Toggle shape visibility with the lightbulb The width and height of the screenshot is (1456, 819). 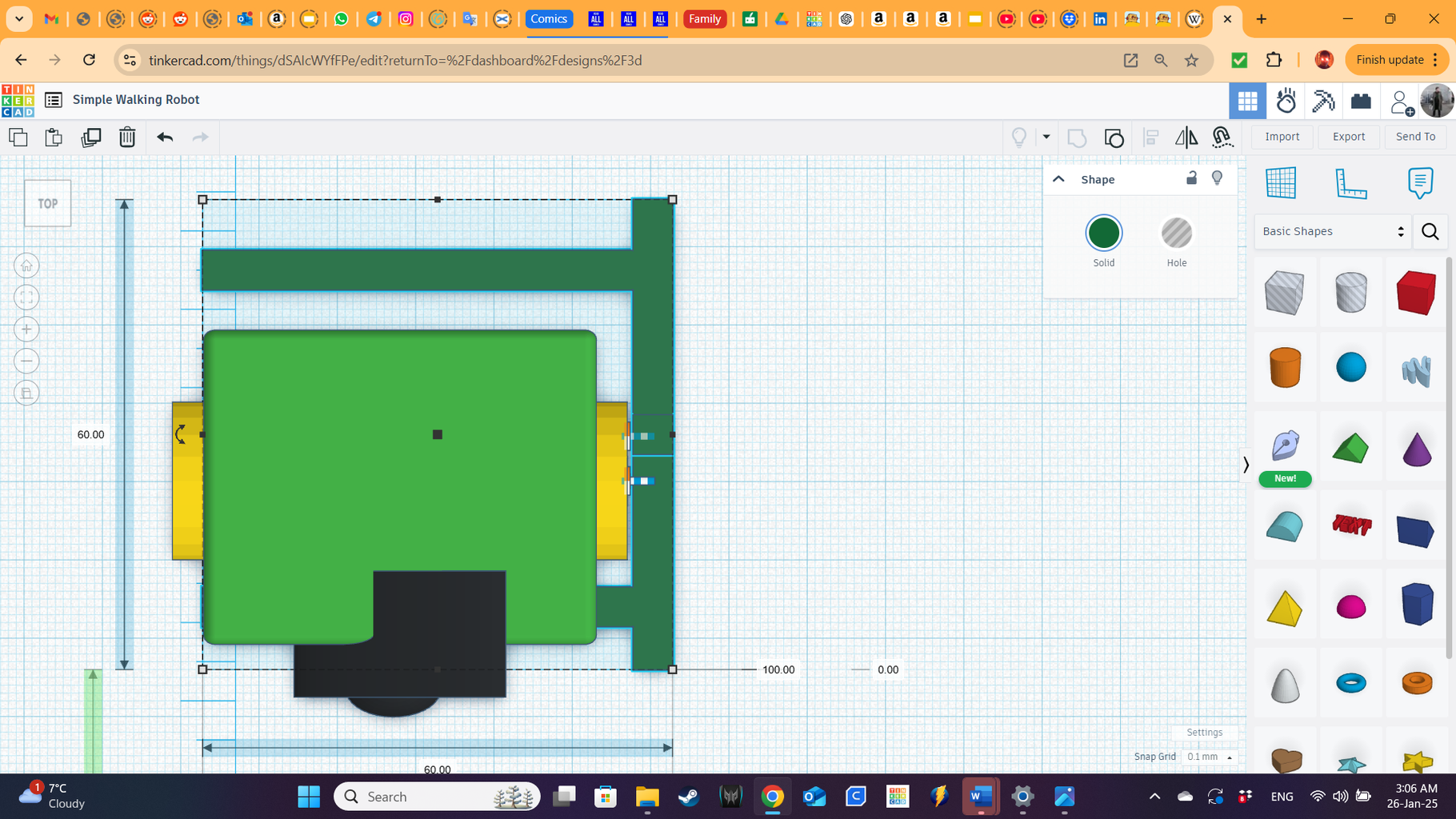pyautogui.click(x=1217, y=178)
